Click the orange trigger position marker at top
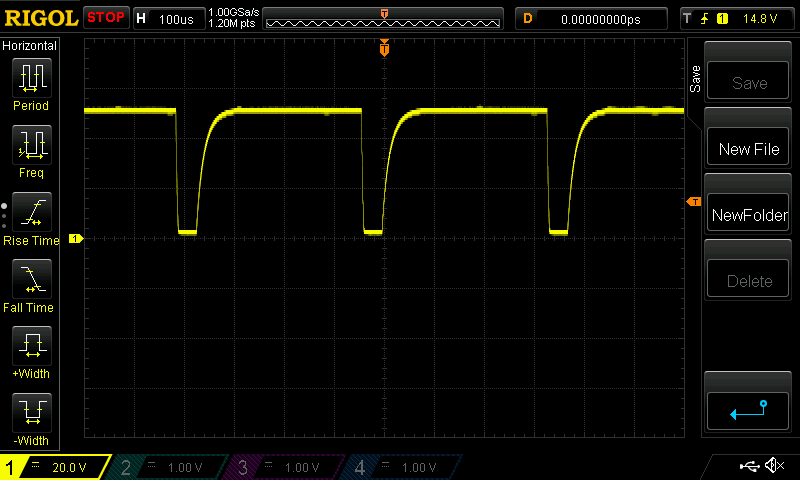The image size is (800, 480). 384,49
